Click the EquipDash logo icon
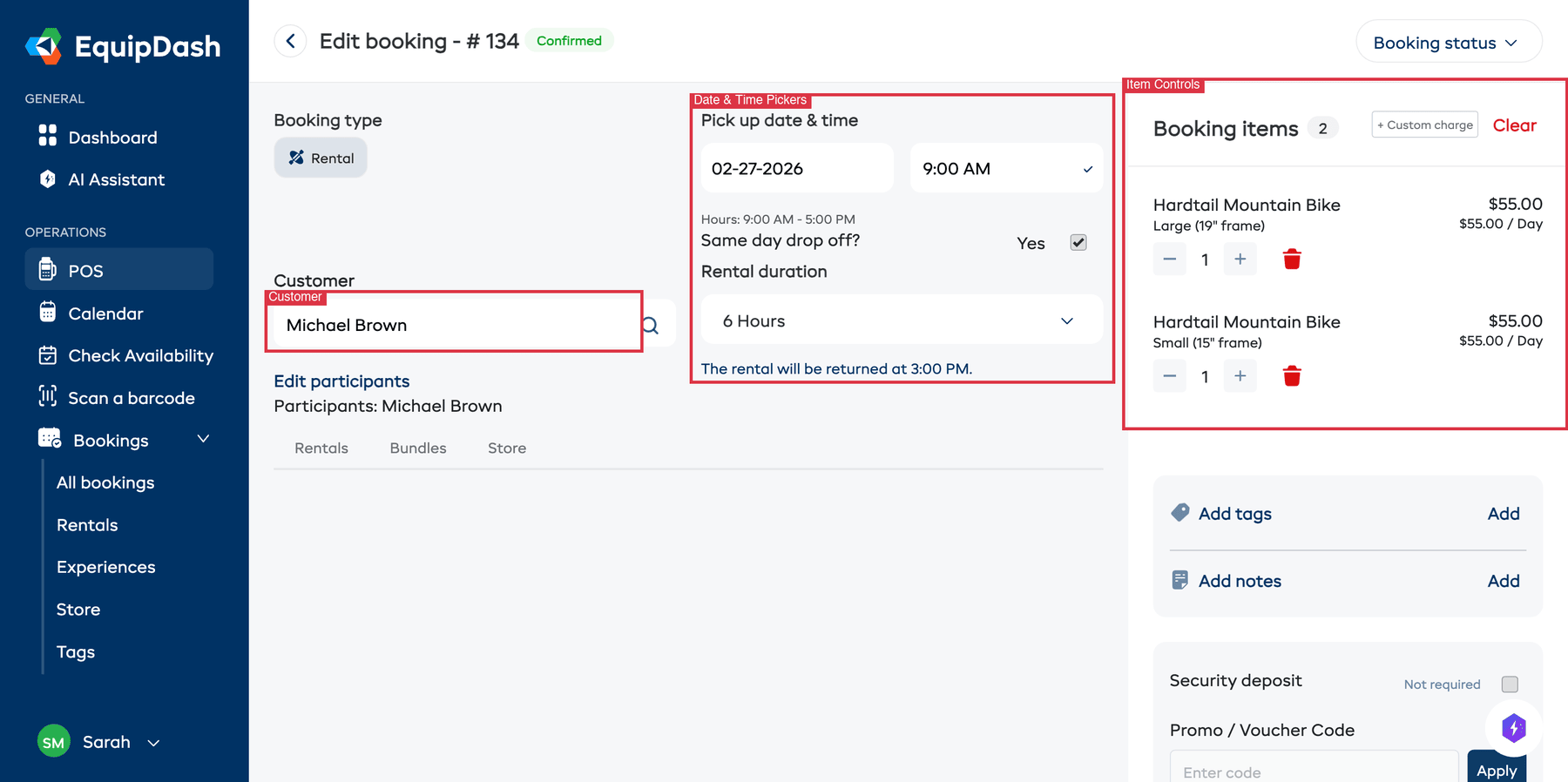 click(44, 46)
